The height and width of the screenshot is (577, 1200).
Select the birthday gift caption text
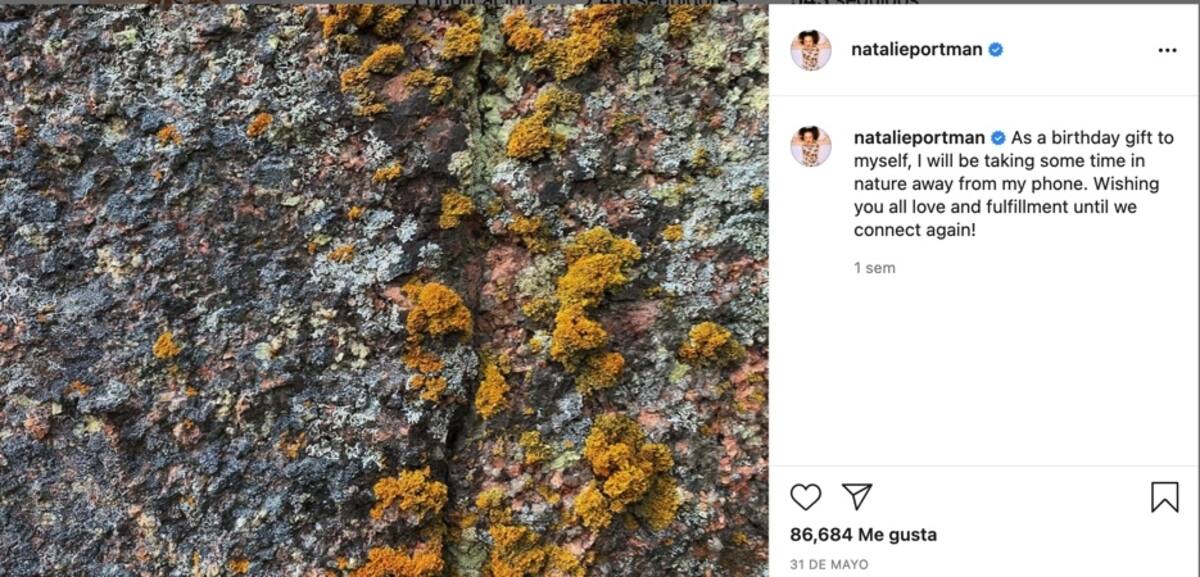[1000, 184]
